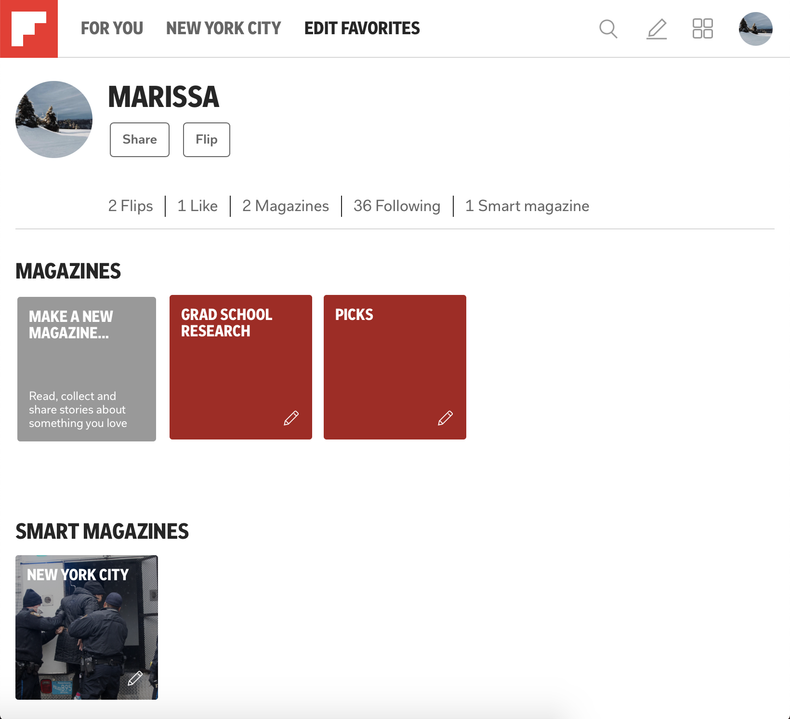
Task: Edit the Grad School Research magazine pencil
Action: (291, 418)
